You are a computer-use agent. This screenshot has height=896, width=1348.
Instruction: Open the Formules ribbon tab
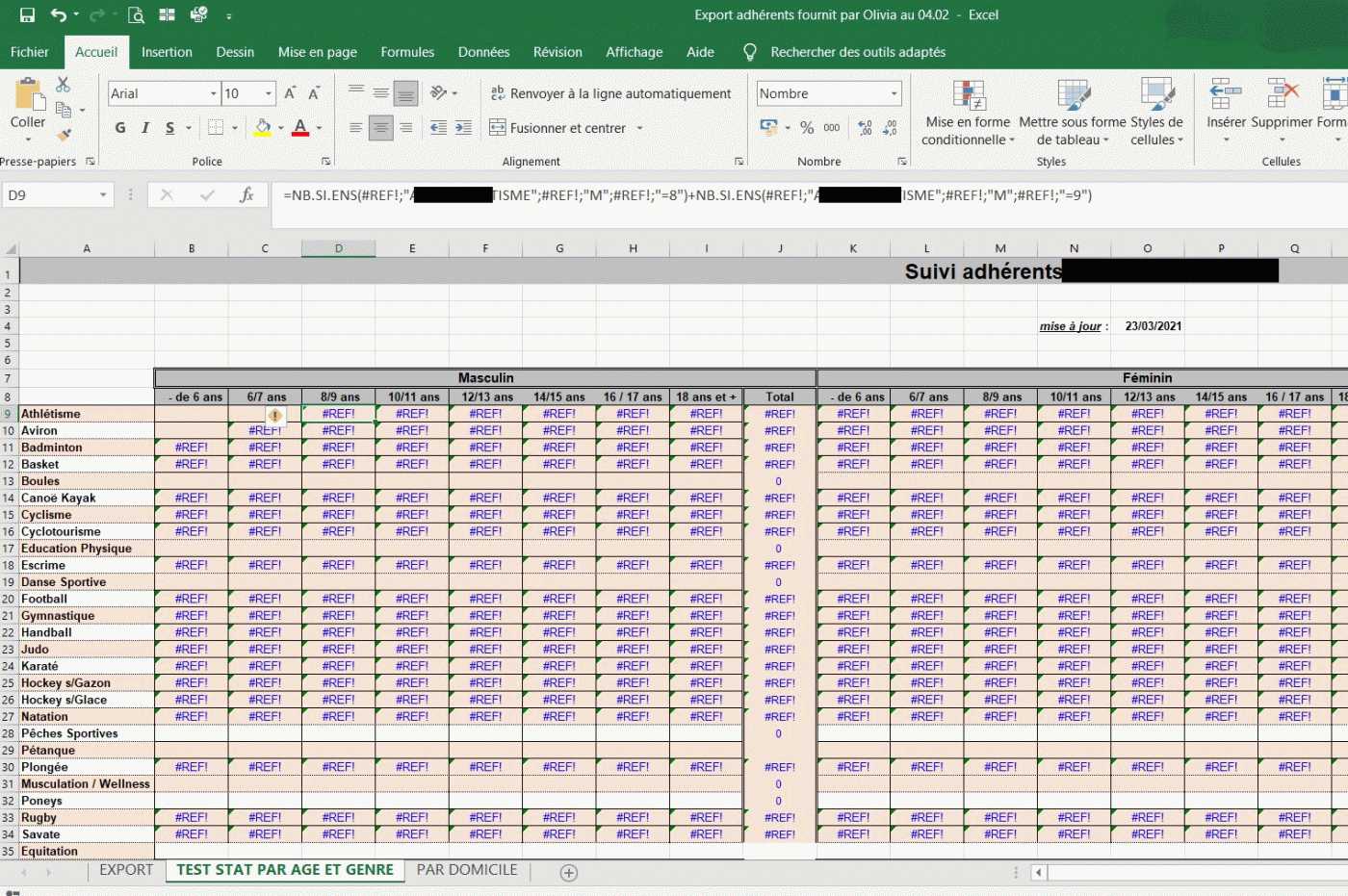pos(406,52)
